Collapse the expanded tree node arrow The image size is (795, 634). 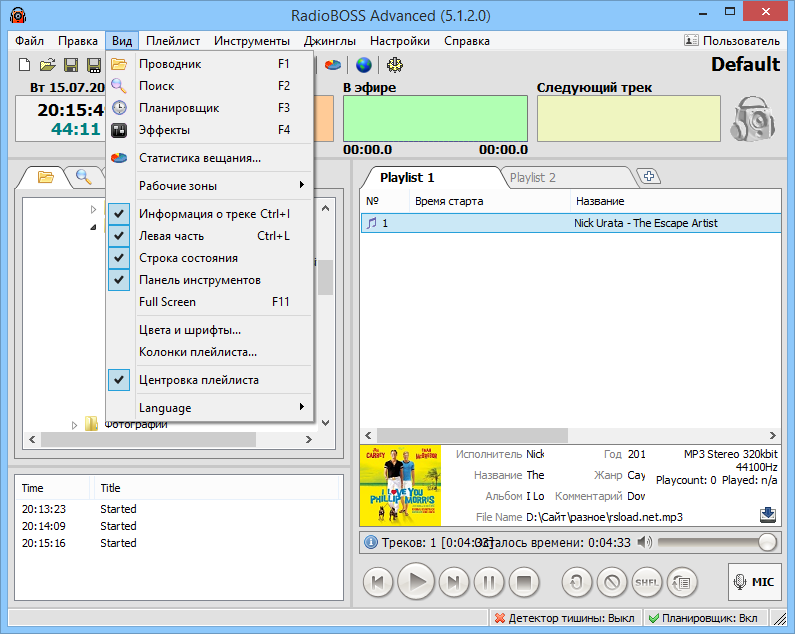(x=93, y=227)
